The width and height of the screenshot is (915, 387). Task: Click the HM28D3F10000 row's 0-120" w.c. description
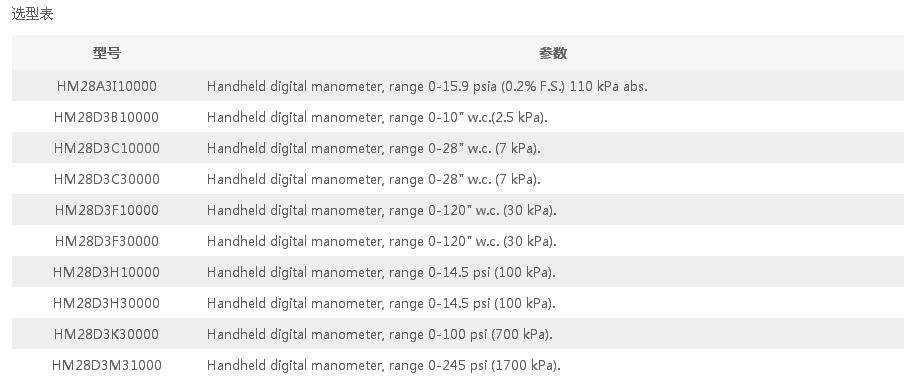[x=382, y=210]
